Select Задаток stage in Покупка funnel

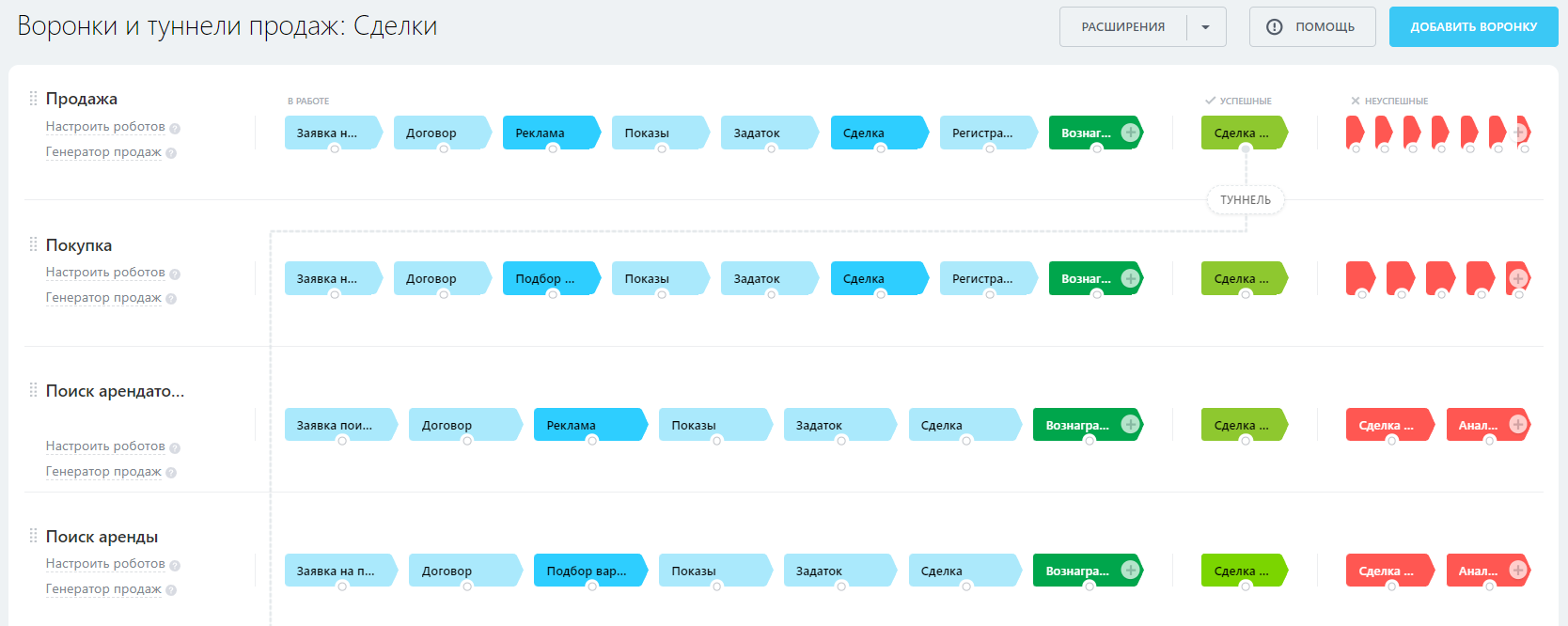click(x=771, y=278)
